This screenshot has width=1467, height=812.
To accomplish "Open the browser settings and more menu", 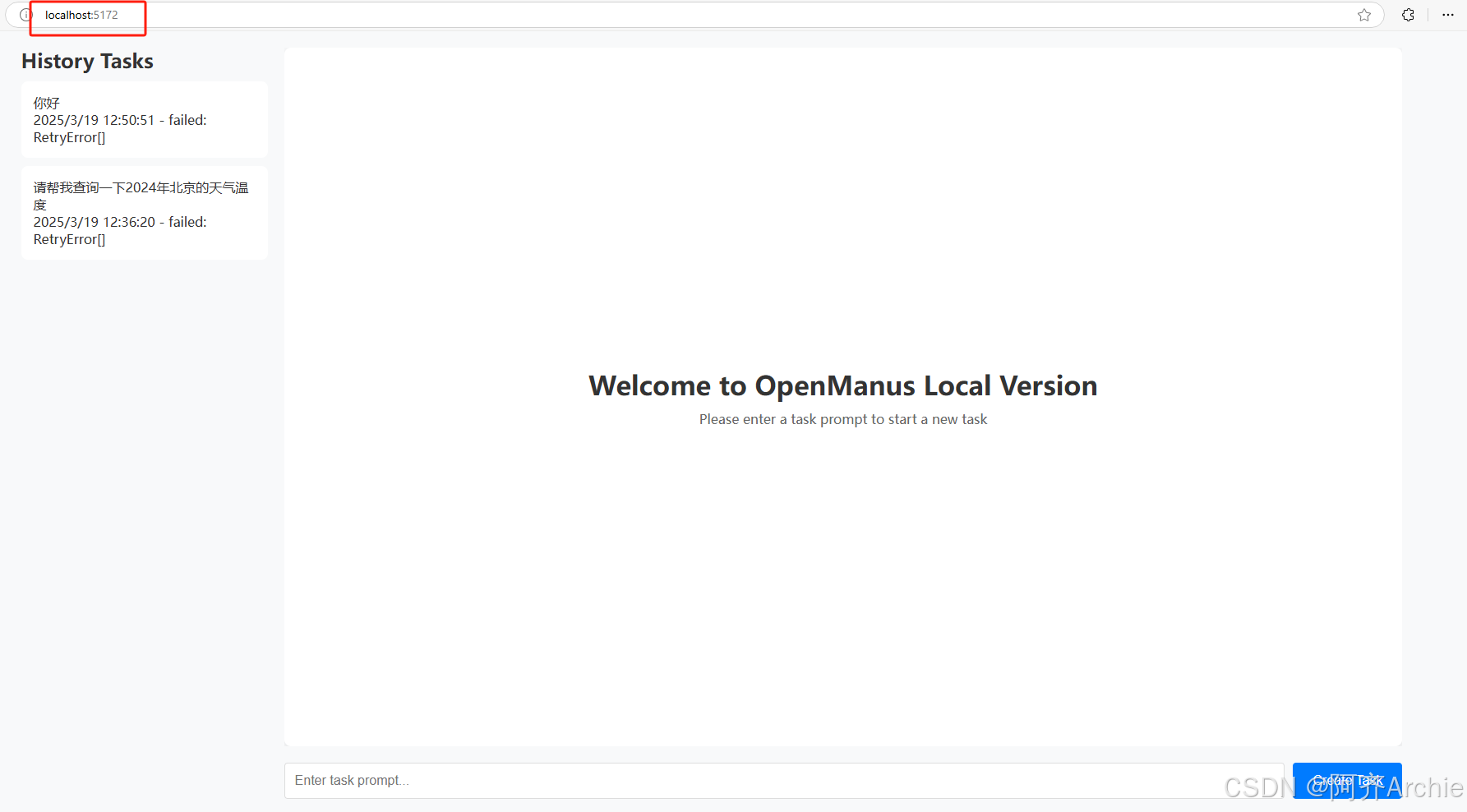I will pyautogui.click(x=1448, y=15).
